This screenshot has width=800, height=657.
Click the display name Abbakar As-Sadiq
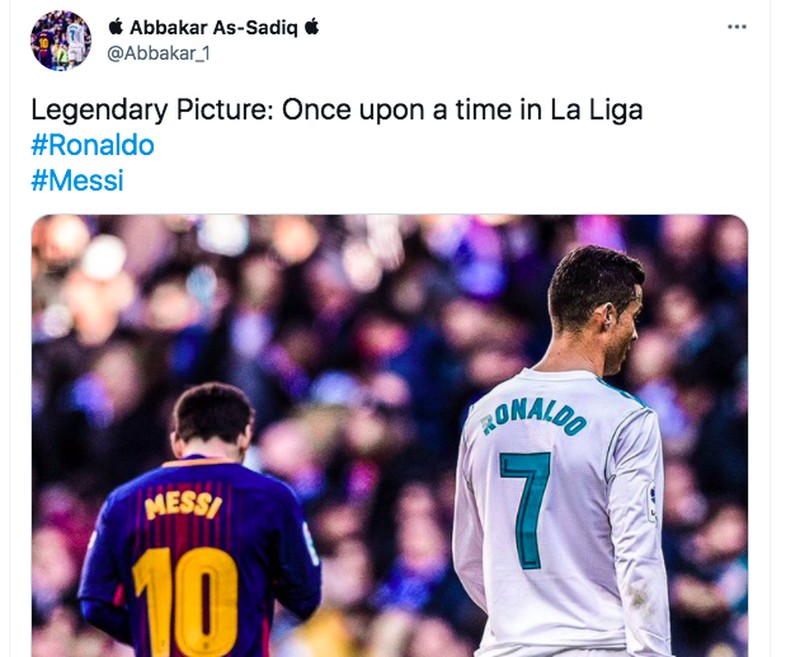[213, 29]
